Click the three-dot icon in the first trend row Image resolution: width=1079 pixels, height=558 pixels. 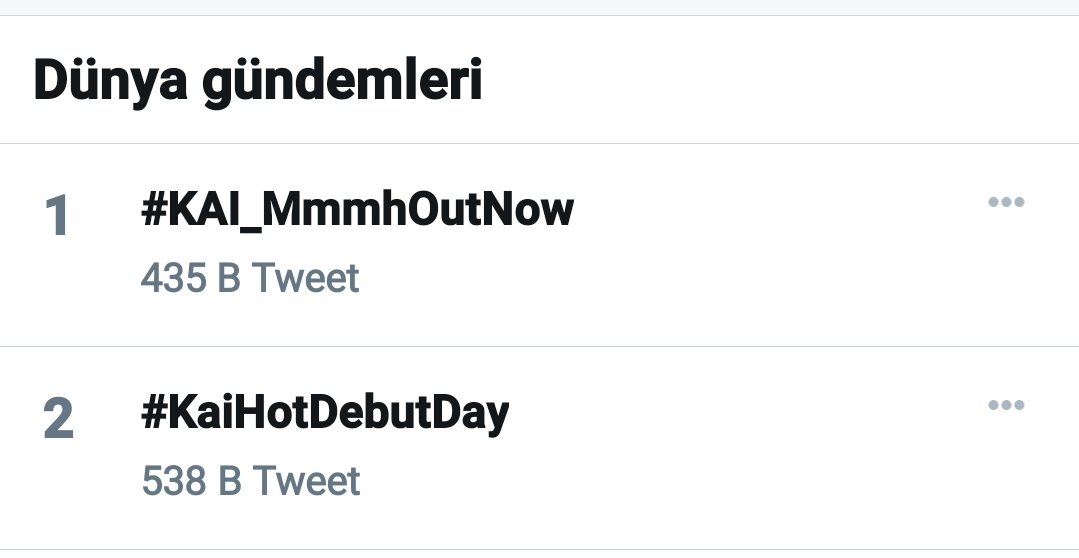1005,202
